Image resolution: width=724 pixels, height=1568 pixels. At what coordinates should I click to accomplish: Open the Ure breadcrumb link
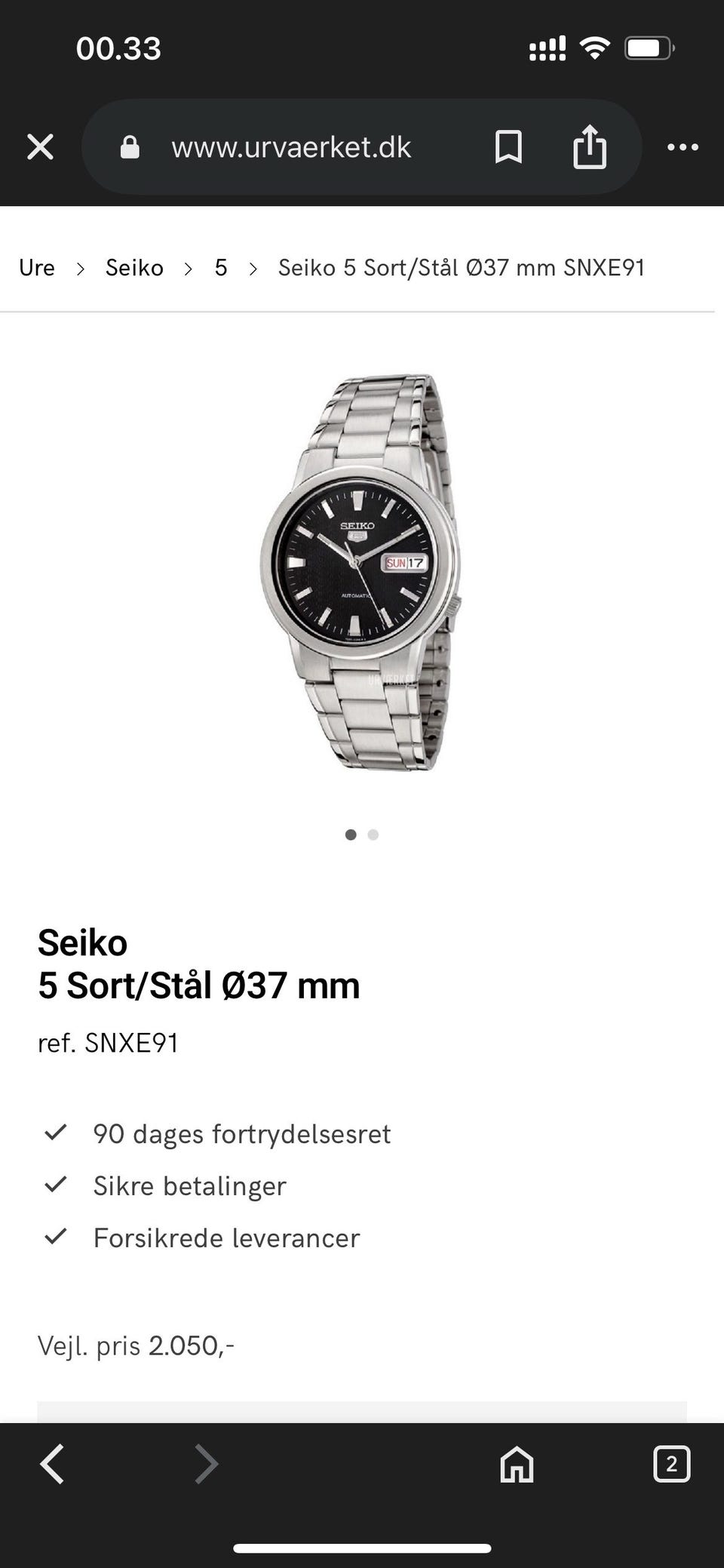[37, 268]
